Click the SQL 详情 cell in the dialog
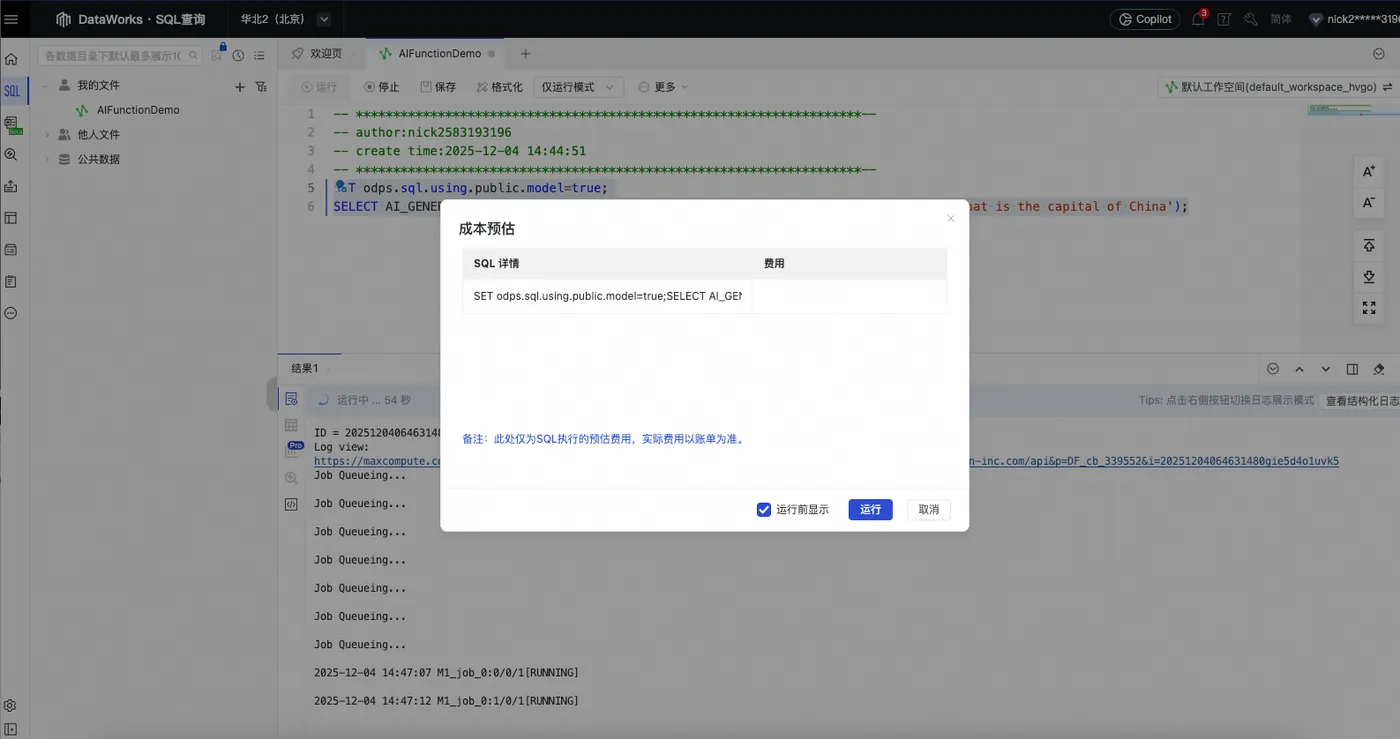The height and width of the screenshot is (739, 1400). pyautogui.click(x=607, y=296)
